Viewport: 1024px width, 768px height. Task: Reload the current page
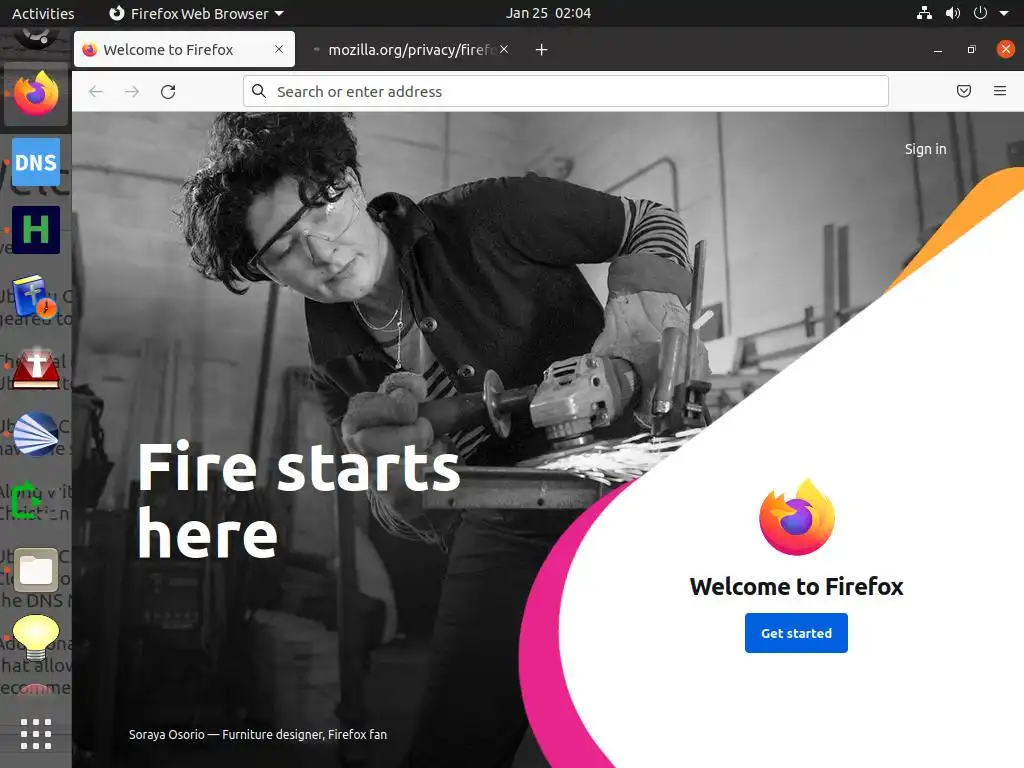coord(168,91)
